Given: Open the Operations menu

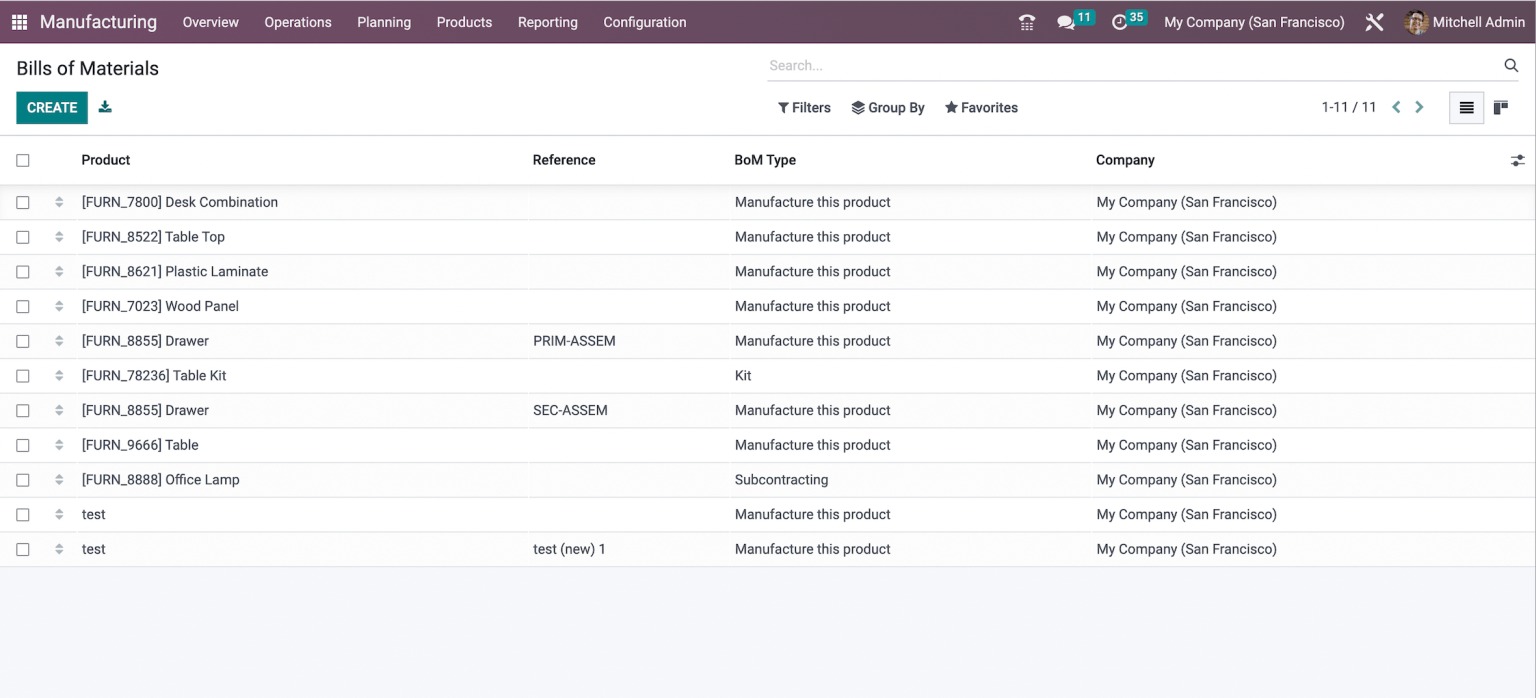Looking at the screenshot, I should click(x=297, y=22).
